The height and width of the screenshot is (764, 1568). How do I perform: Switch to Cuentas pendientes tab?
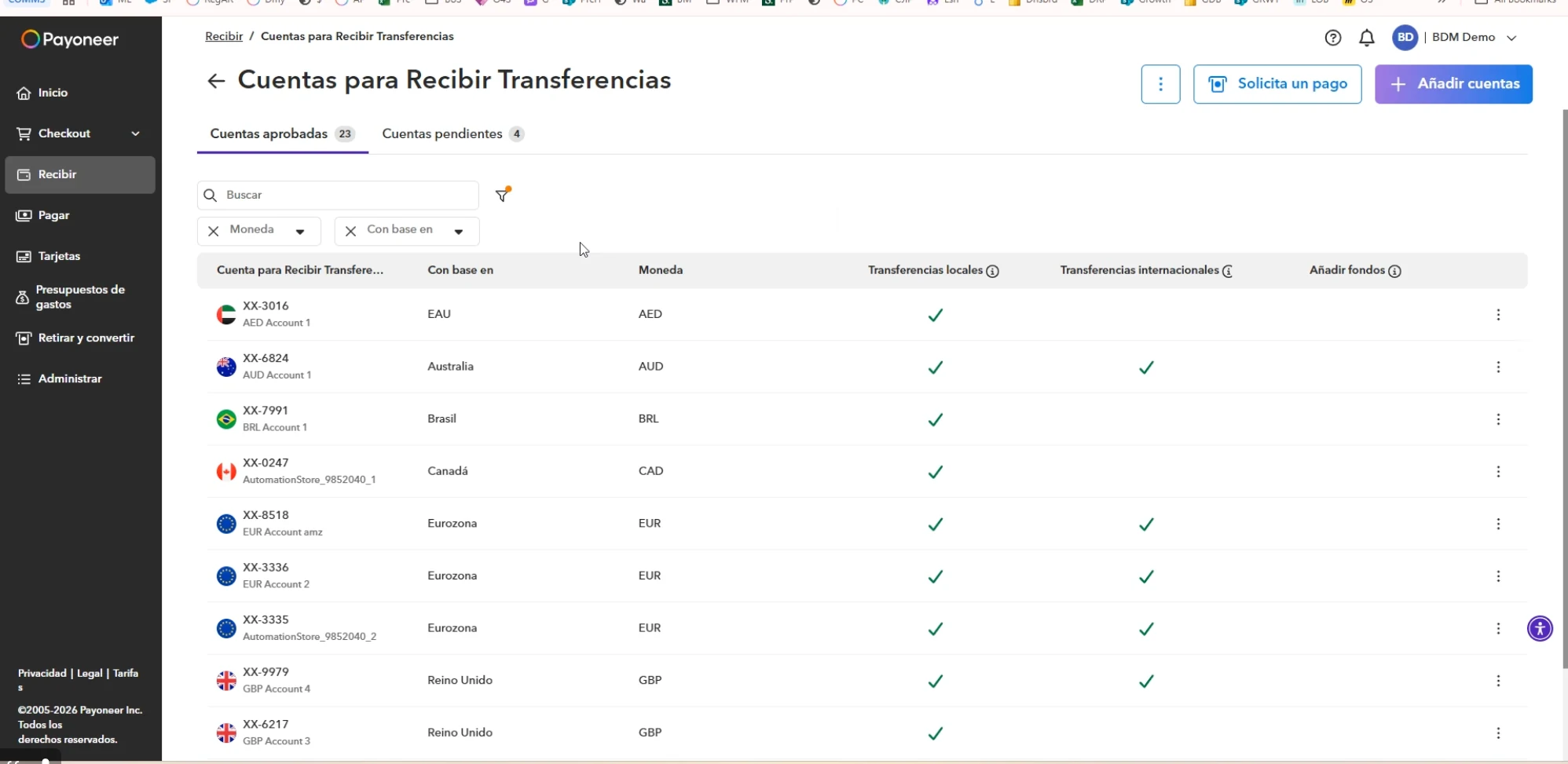452,133
